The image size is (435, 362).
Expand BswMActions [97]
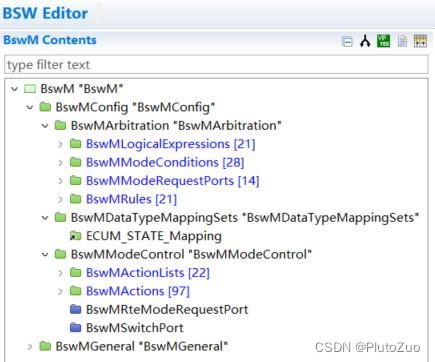[x=60, y=291]
